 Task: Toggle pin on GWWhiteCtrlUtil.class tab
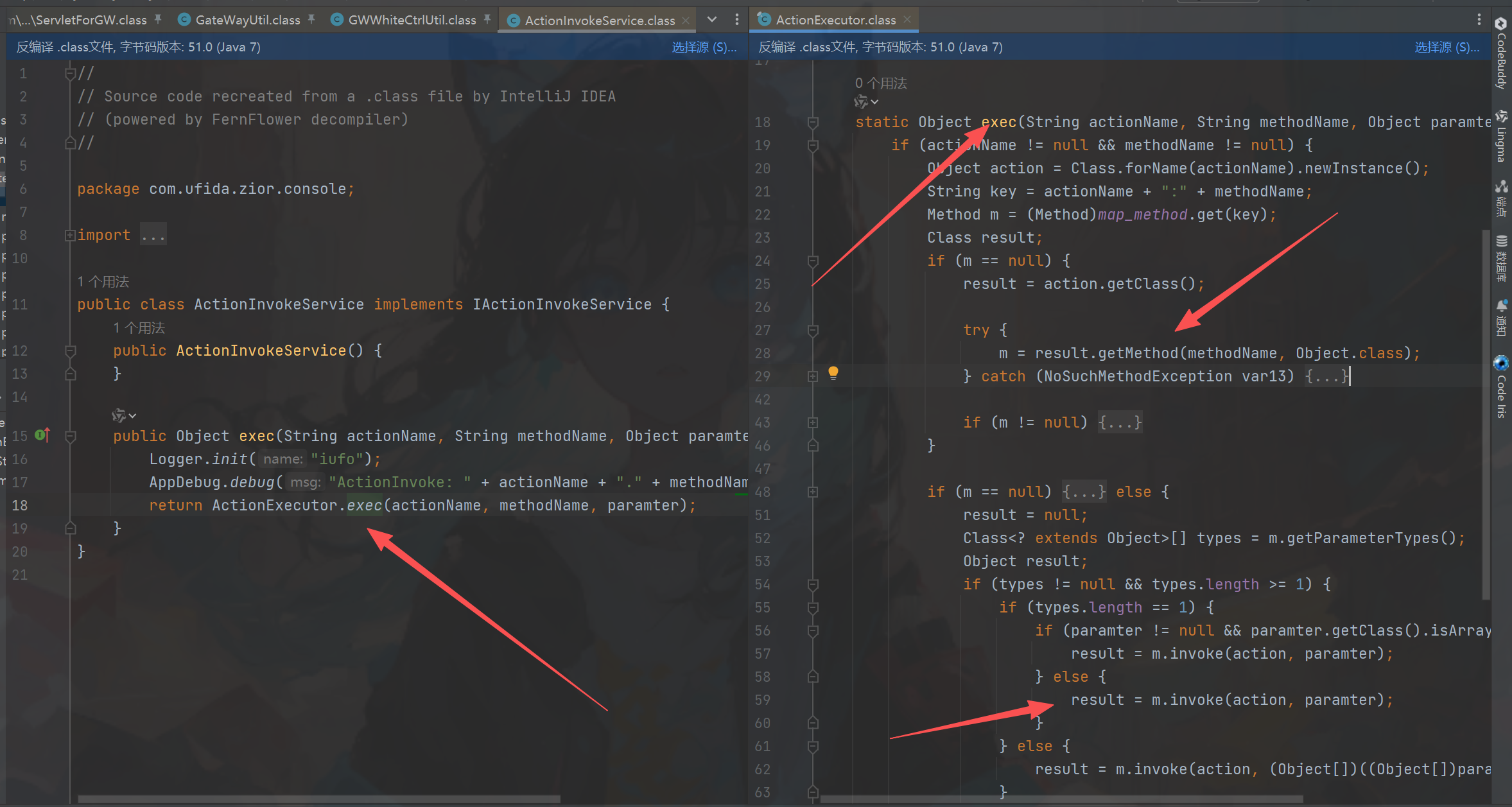click(487, 19)
